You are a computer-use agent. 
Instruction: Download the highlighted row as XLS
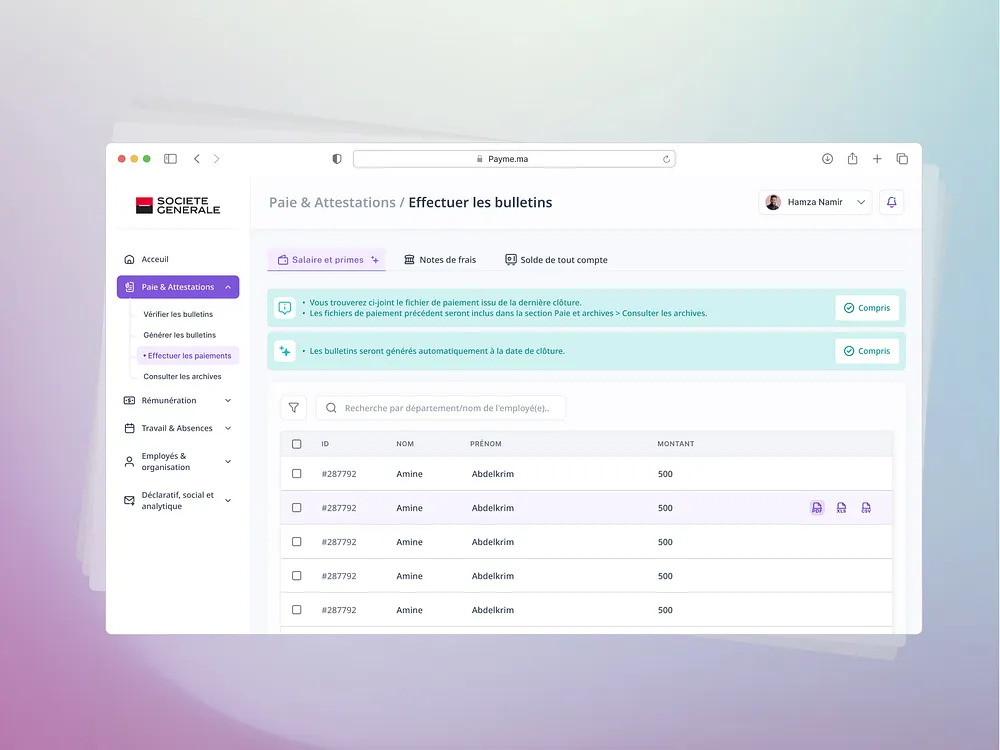pos(842,508)
